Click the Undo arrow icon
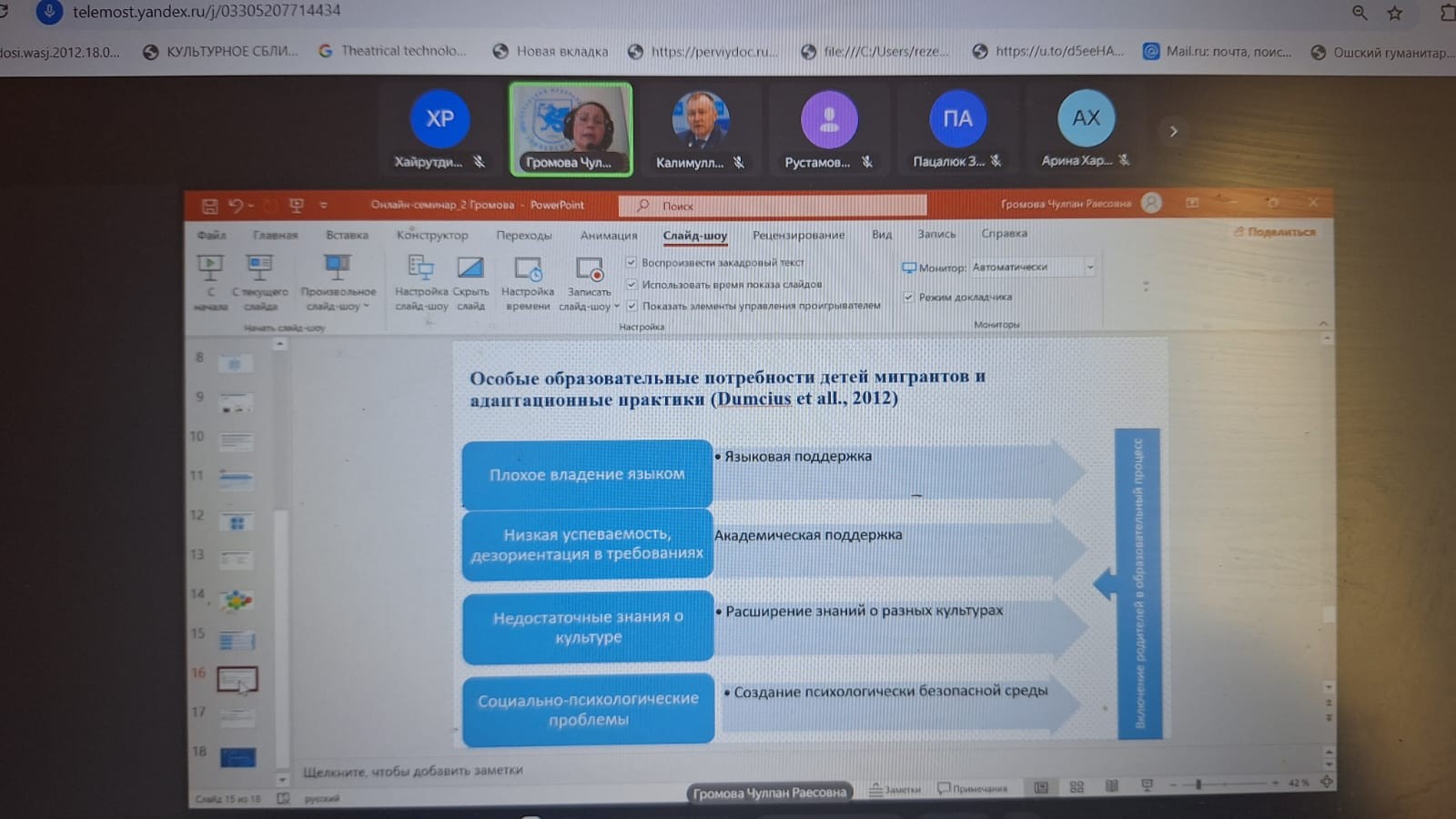 click(x=236, y=207)
